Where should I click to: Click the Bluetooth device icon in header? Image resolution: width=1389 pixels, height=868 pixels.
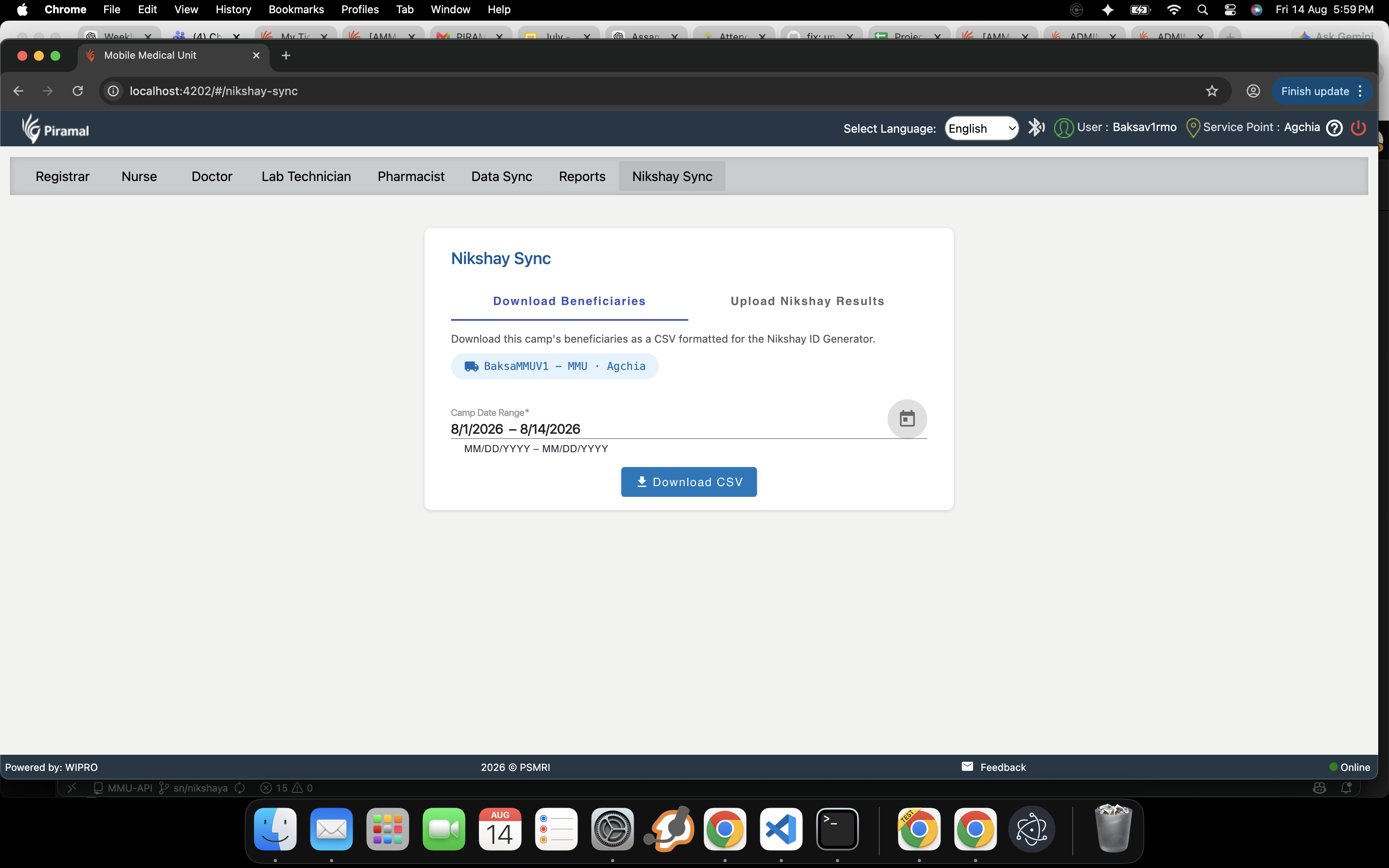pos(1036,127)
